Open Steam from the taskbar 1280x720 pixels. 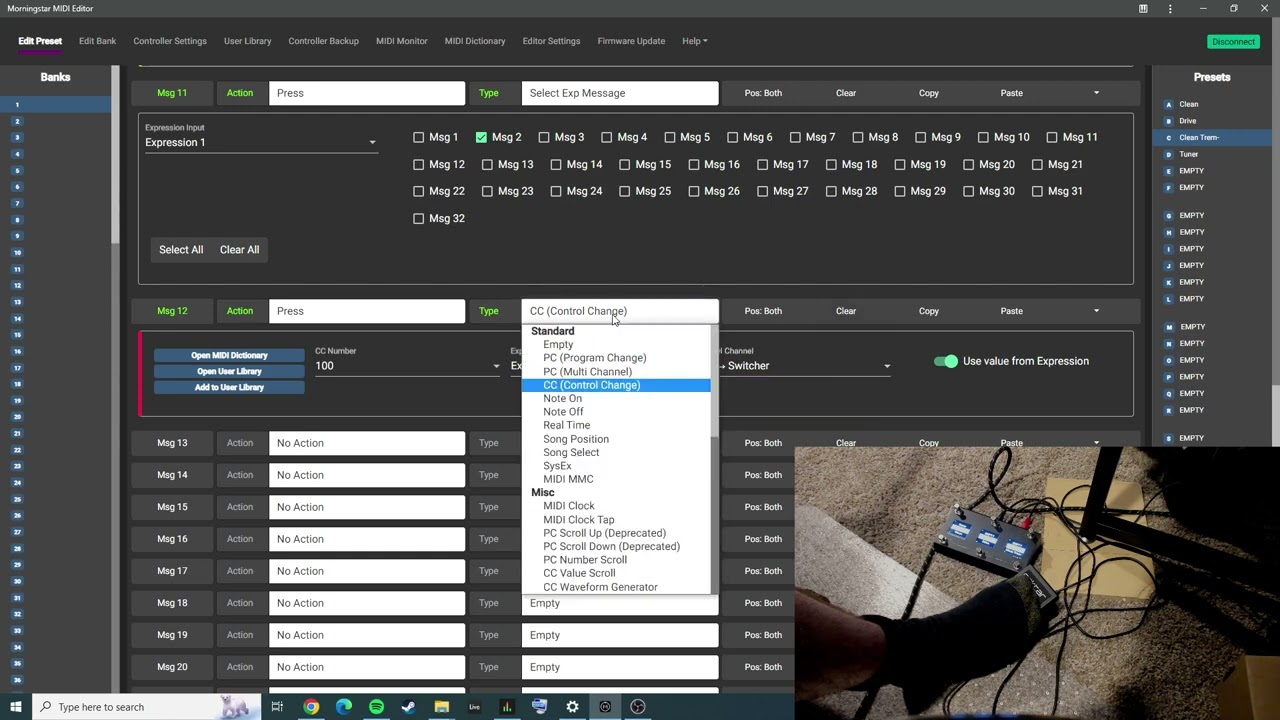click(408, 707)
